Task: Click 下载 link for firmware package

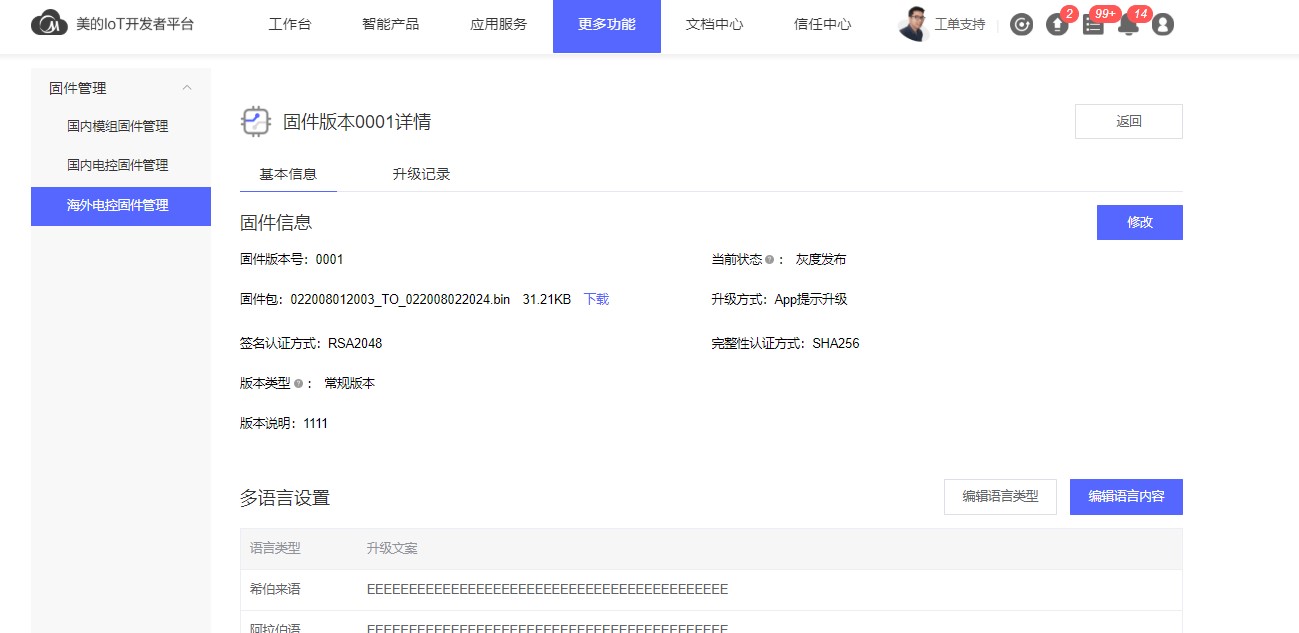Action: pyautogui.click(x=596, y=299)
